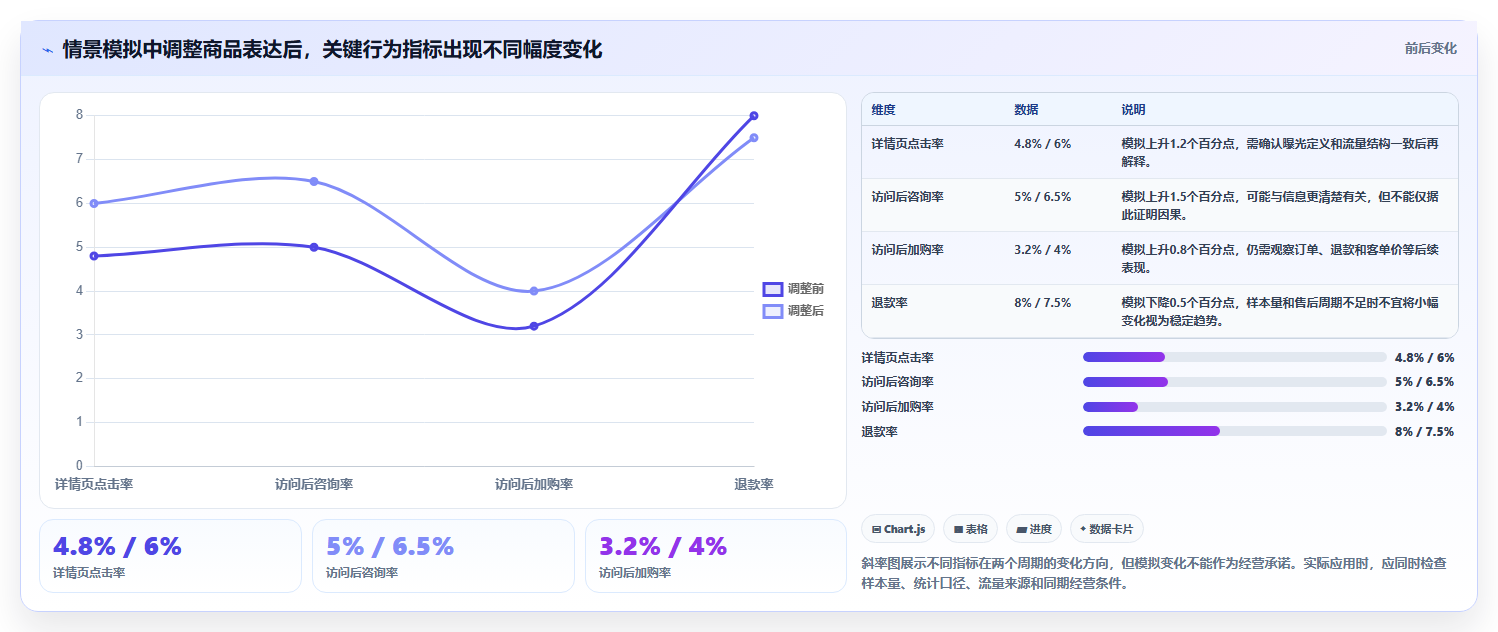Click the 退款率 label beside its progress bar

(x=880, y=431)
